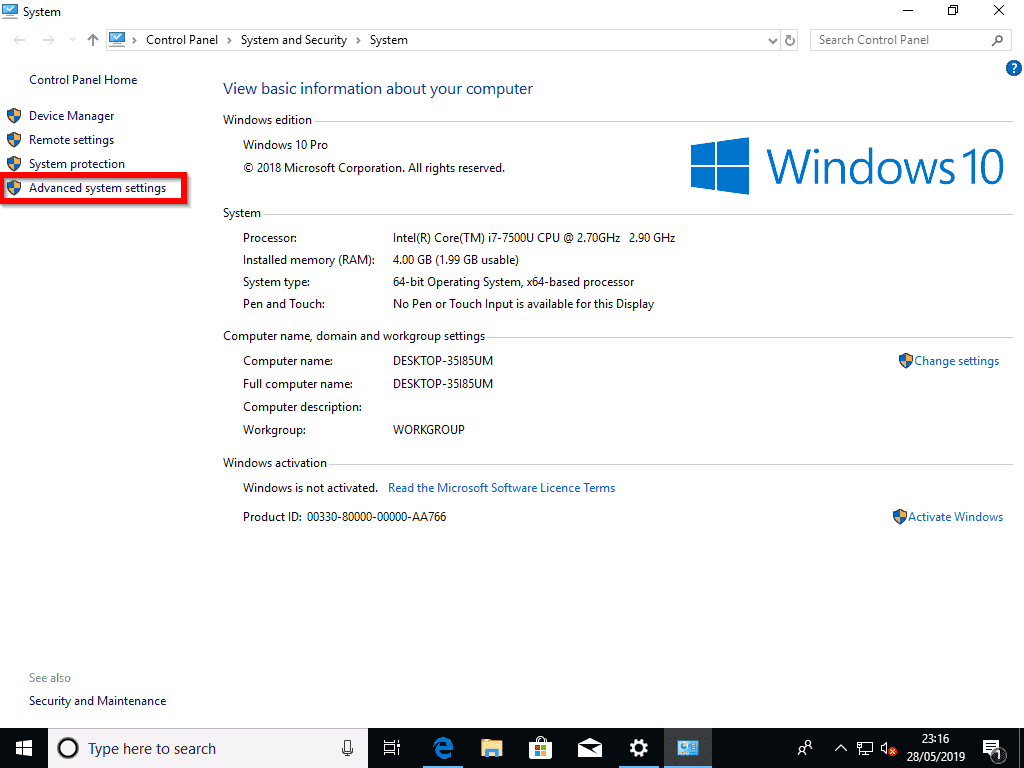
Task: Open Task View from the taskbar
Action: (391, 748)
